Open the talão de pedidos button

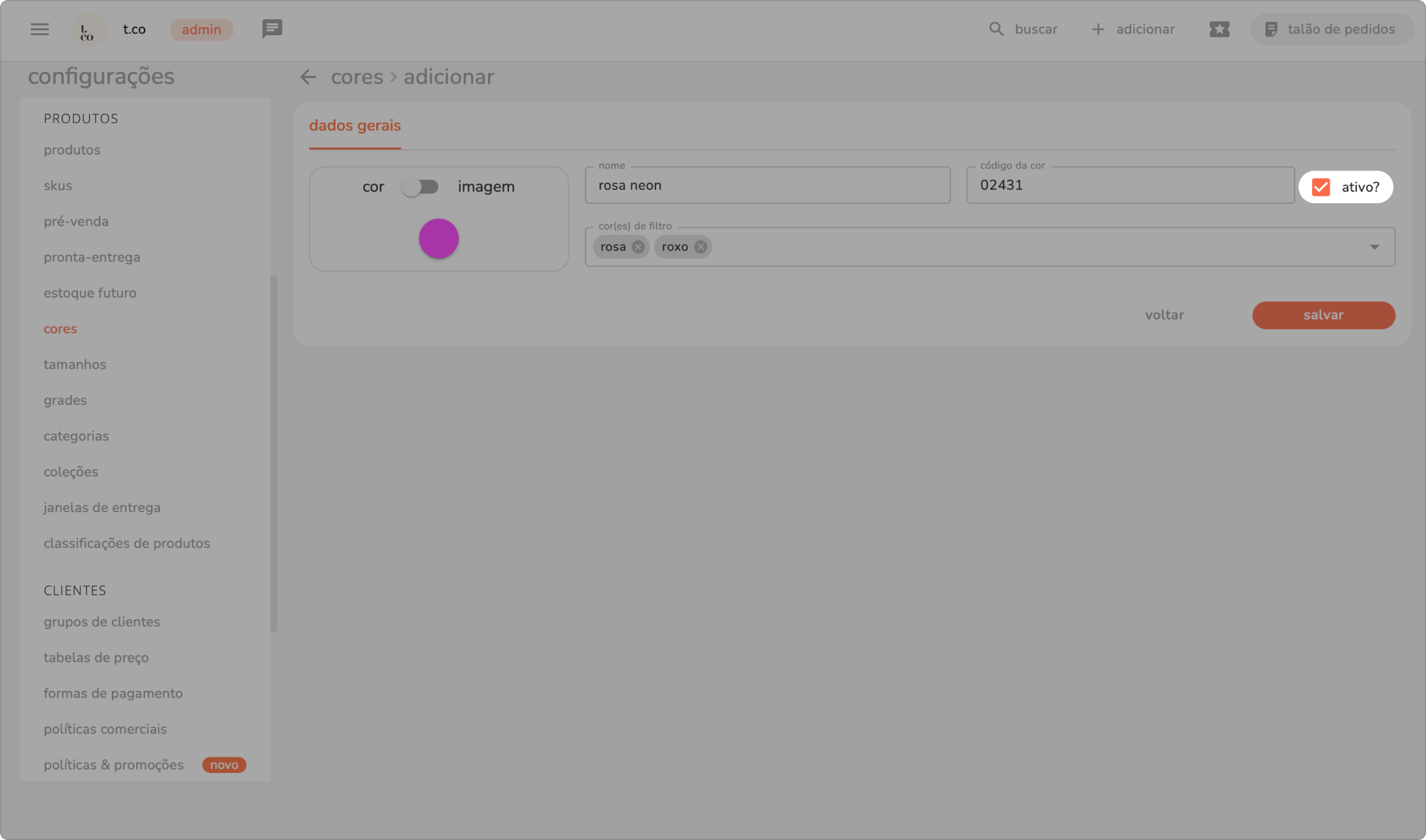point(1331,29)
